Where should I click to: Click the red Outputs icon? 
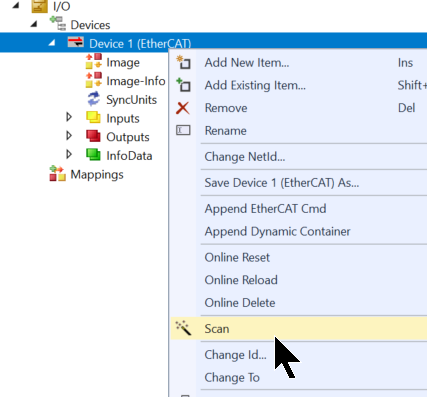[93, 136]
